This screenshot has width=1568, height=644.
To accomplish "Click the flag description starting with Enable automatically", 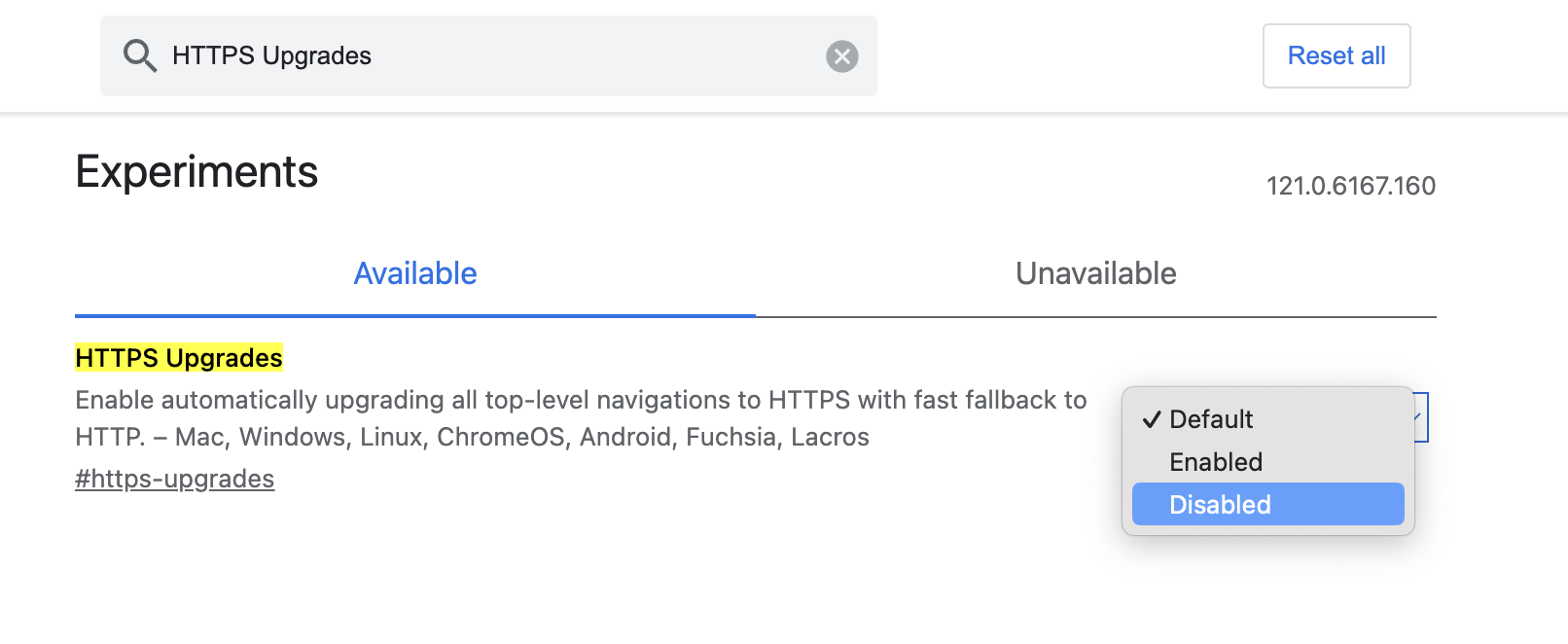I will (x=581, y=418).
